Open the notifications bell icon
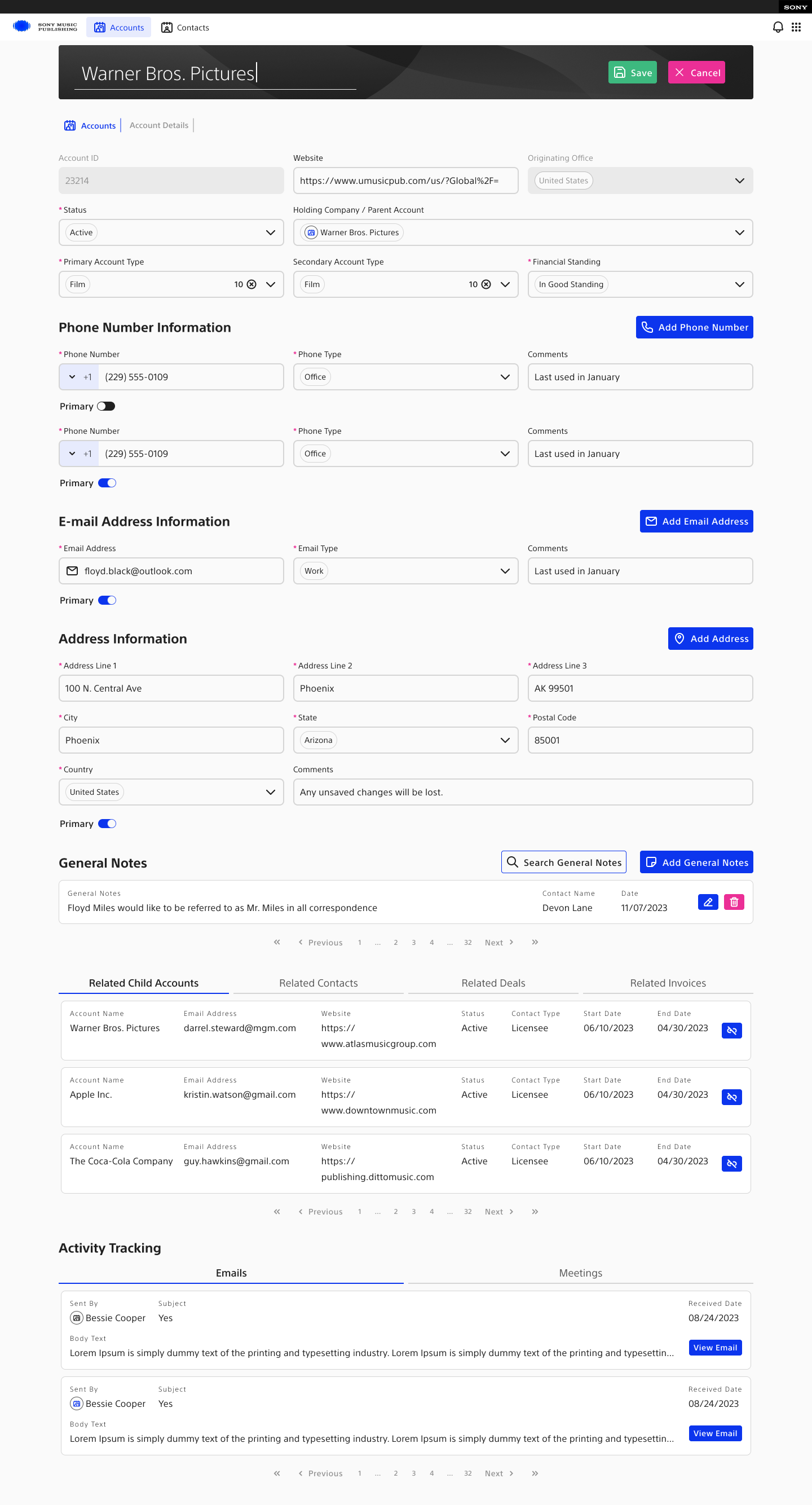 (778, 28)
